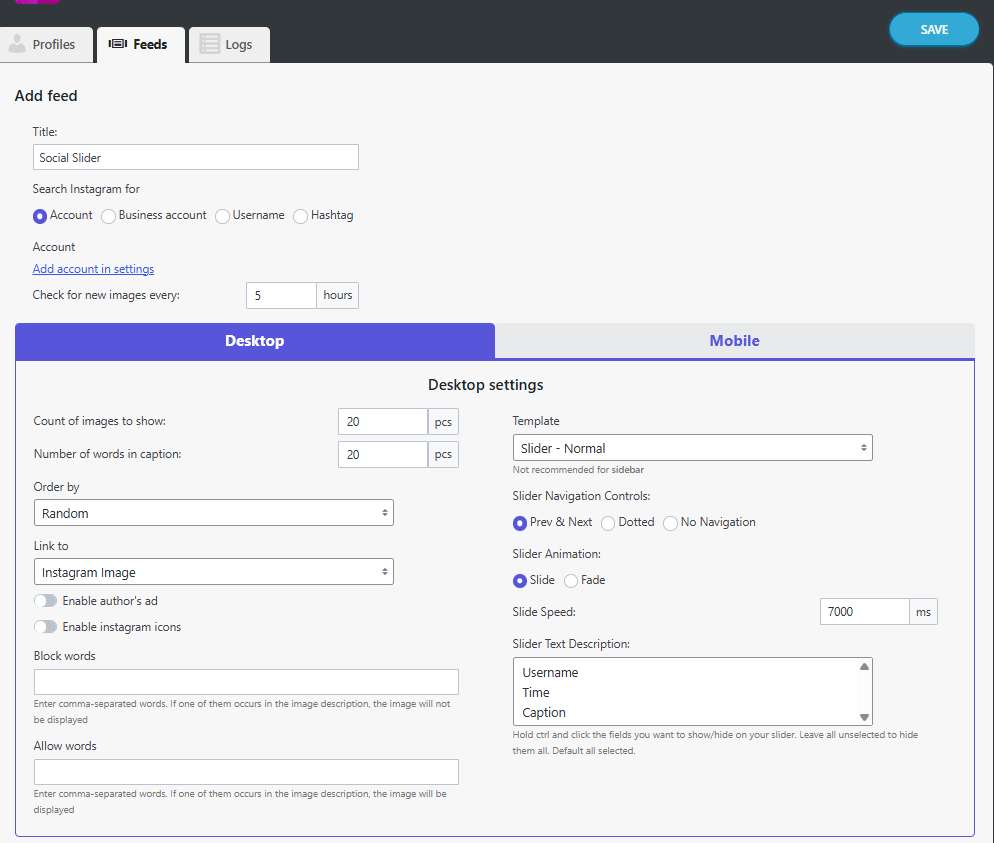The image size is (994, 843).
Task: Open the Add account in settings link
Action: pyautogui.click(x=93, y=268)
